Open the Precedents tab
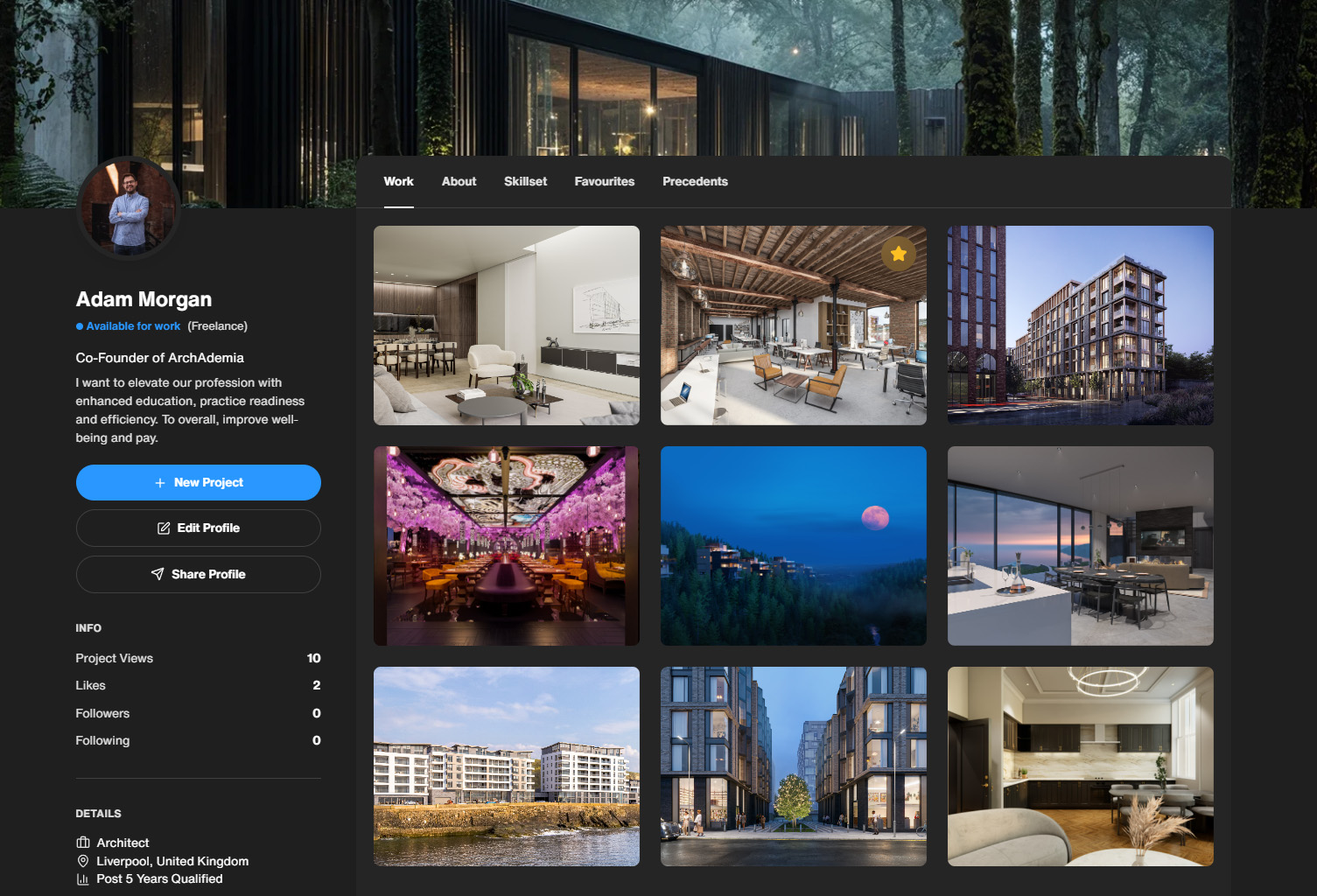 coord(695,181)
